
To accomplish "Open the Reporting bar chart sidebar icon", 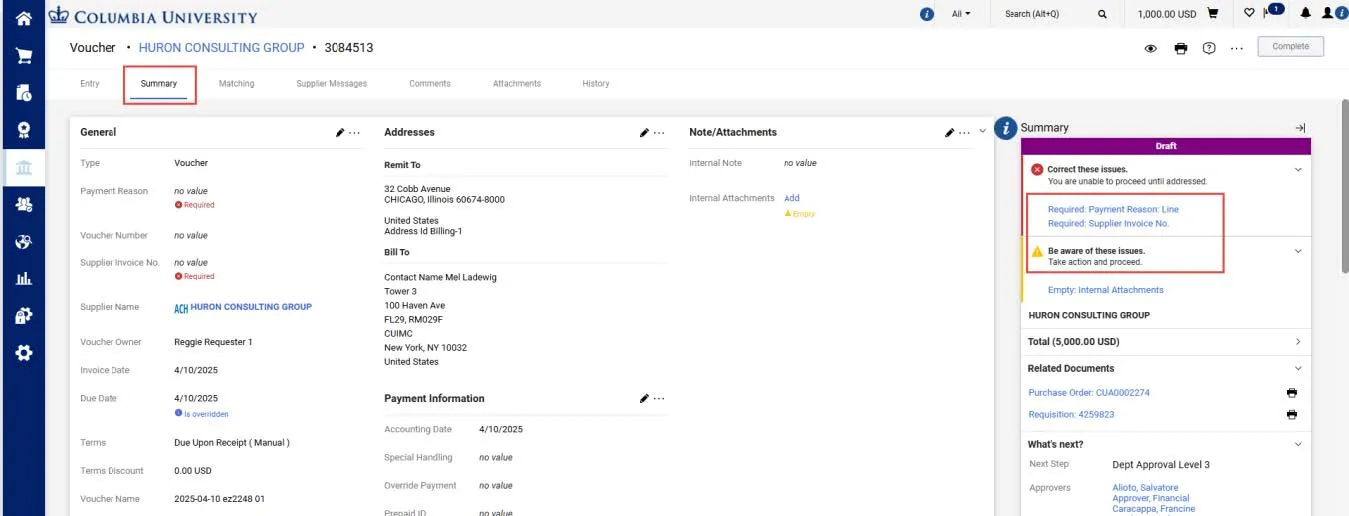I will [23, 279].
